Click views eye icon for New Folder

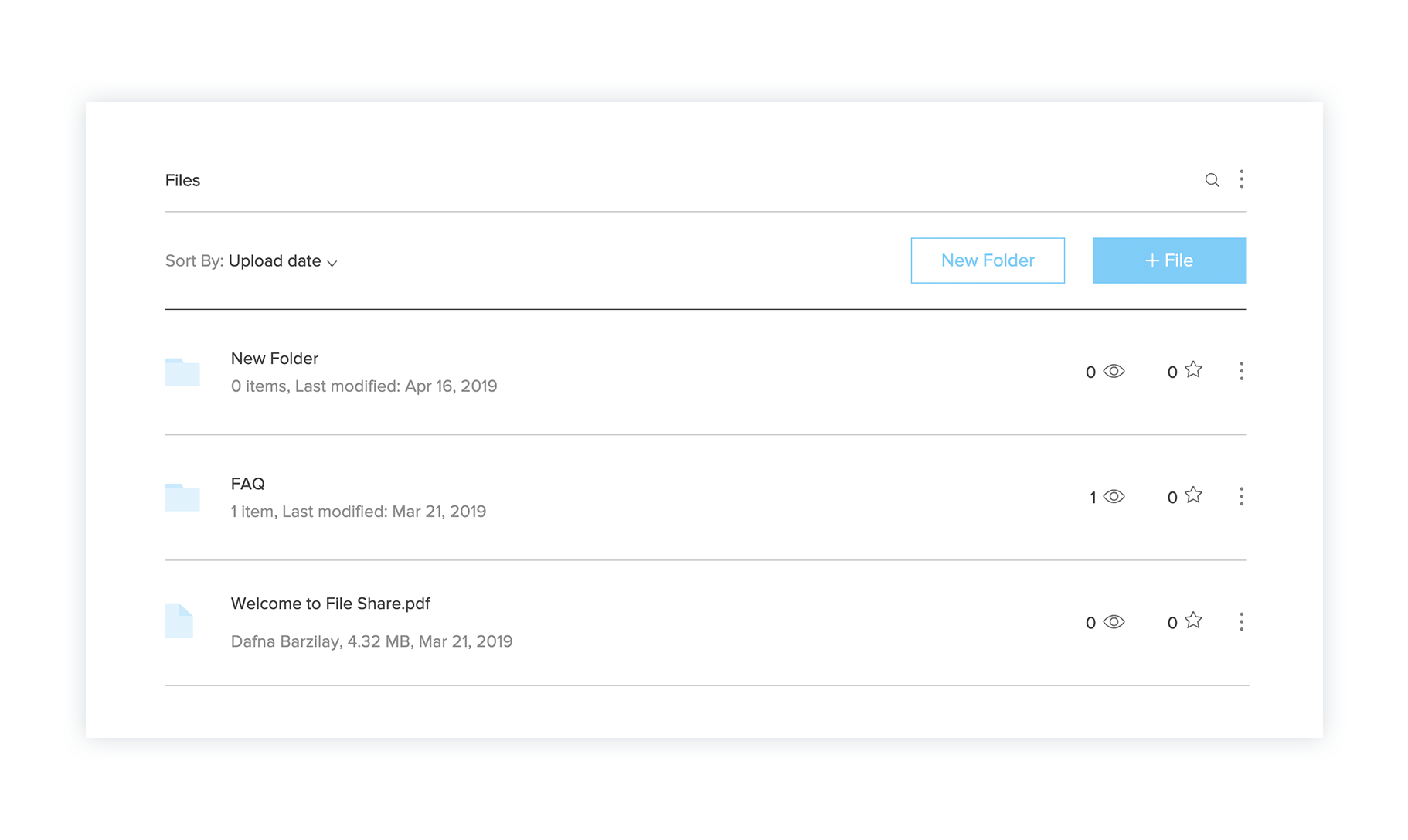tap(1114, 371)
